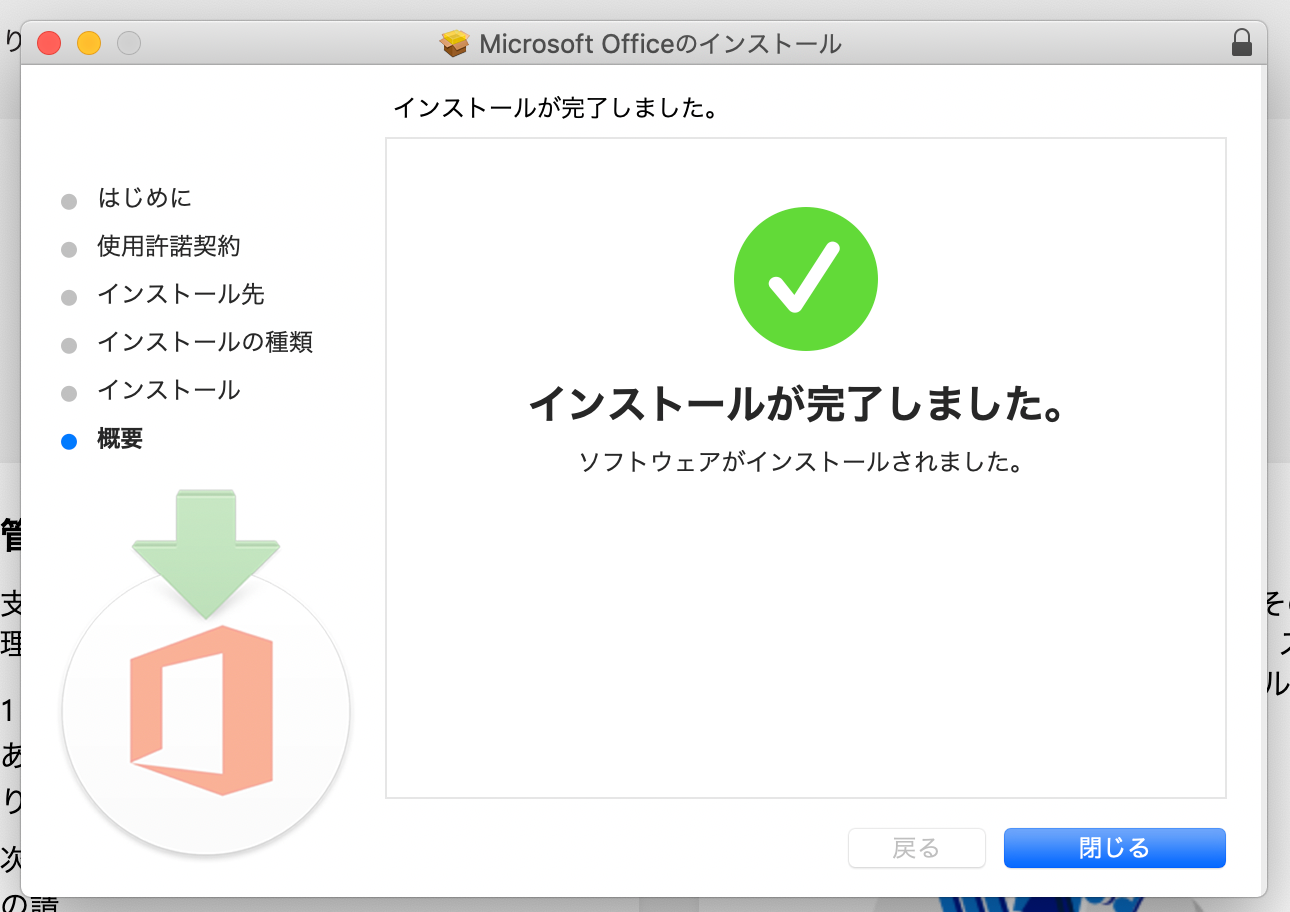The height and width of the screenshot is (912, 1290).
Task: Click the Microsoft Officeのインストール window title
Action: click(660, 44)
